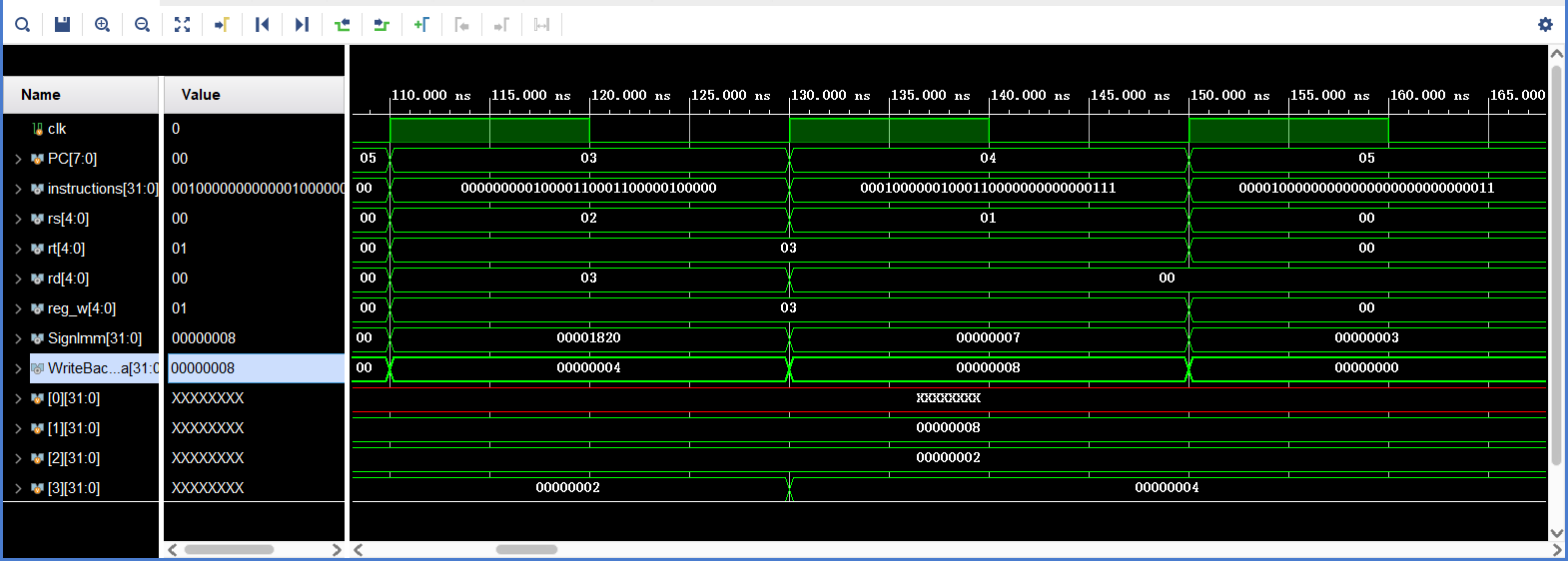Click the Next marker icon
Screen dimensions: 1568x561
[501, 24]
